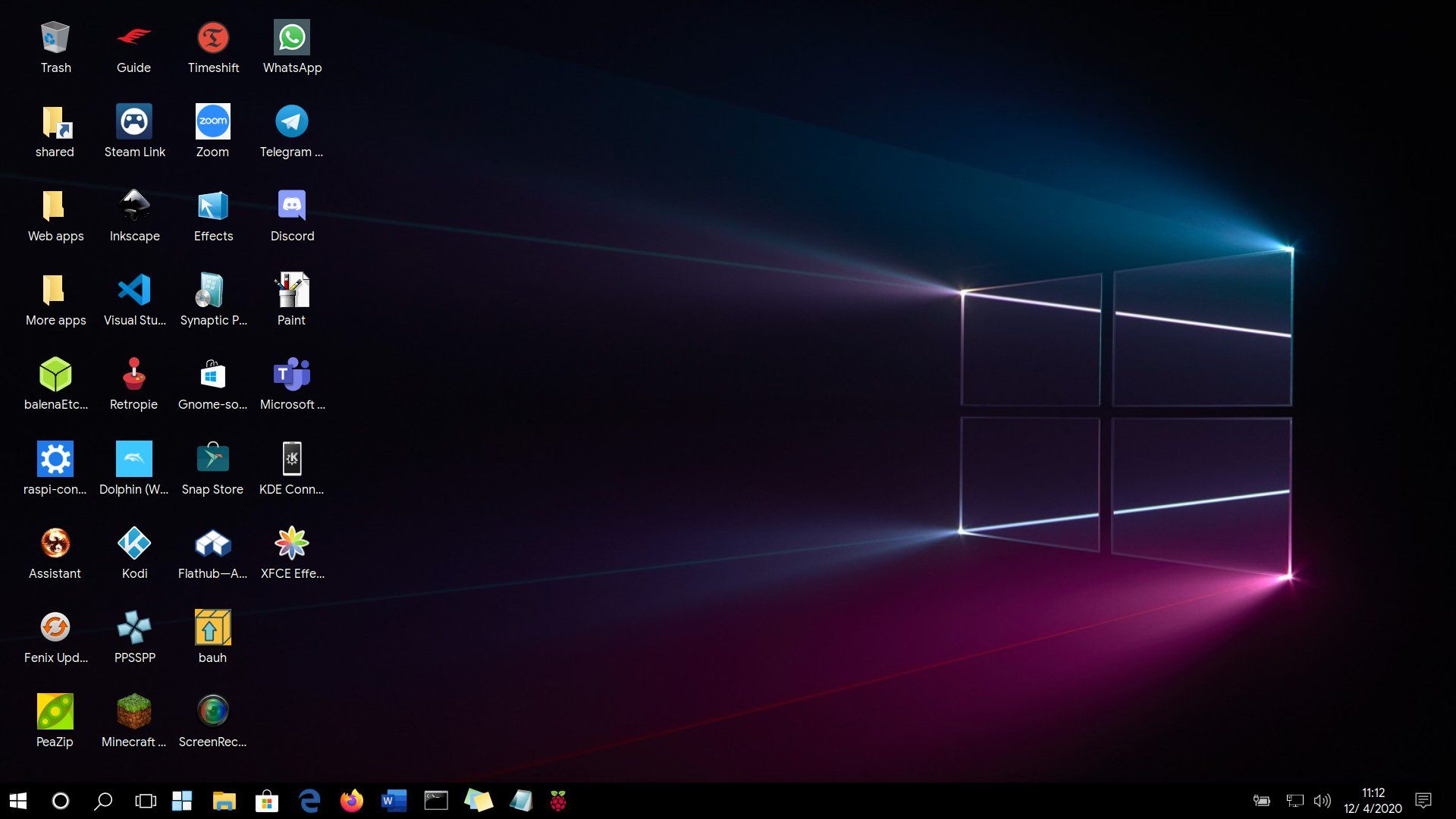This screenshot has width=1456, height=819.
Task: Open the notification center icon
Action: click(x=1423, y=801)
